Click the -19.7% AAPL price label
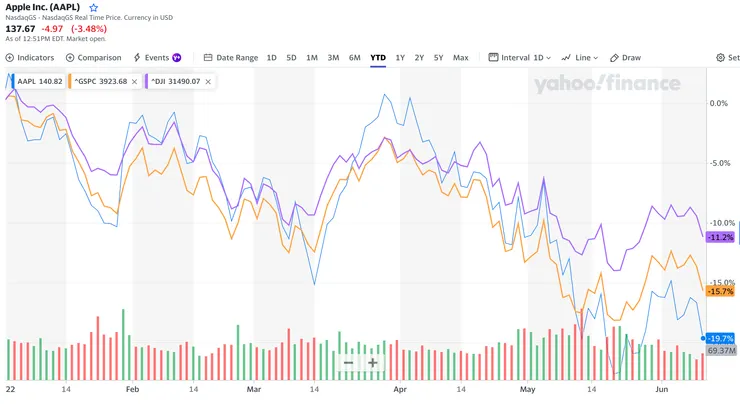Screen dimensions: 740x404 pos(720,338)
